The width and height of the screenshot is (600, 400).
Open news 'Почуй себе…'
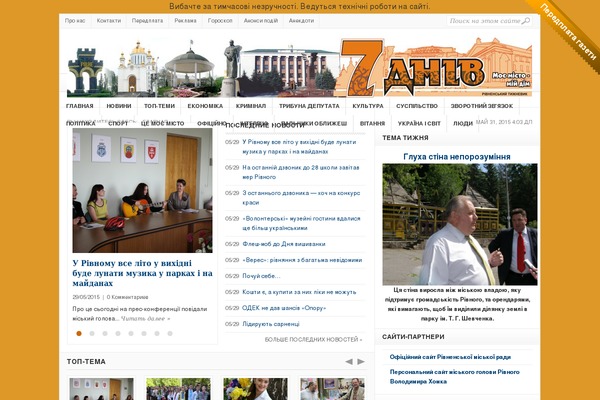tap(261, 276)
